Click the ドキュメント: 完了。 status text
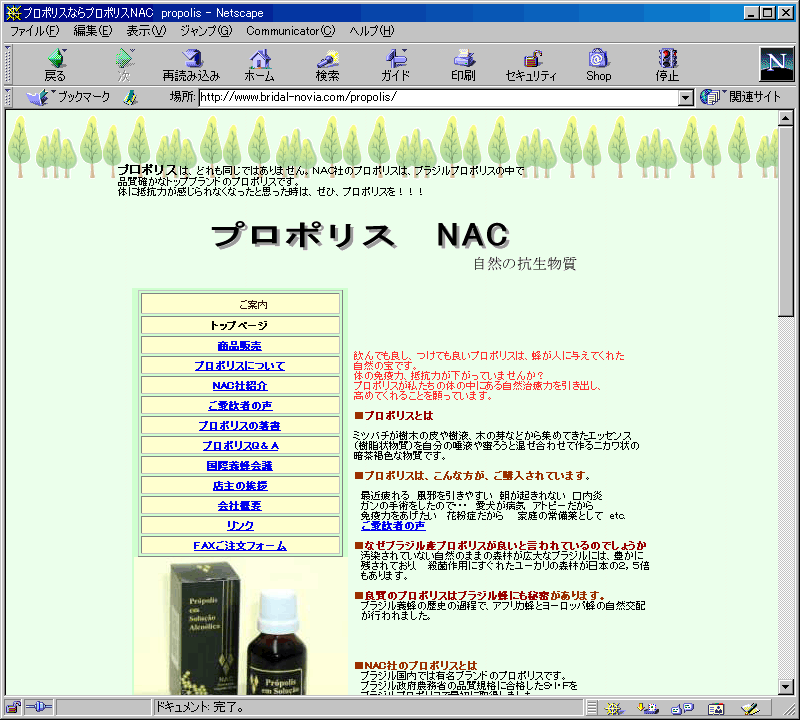The image size is (800, 720). coord(199,707)
